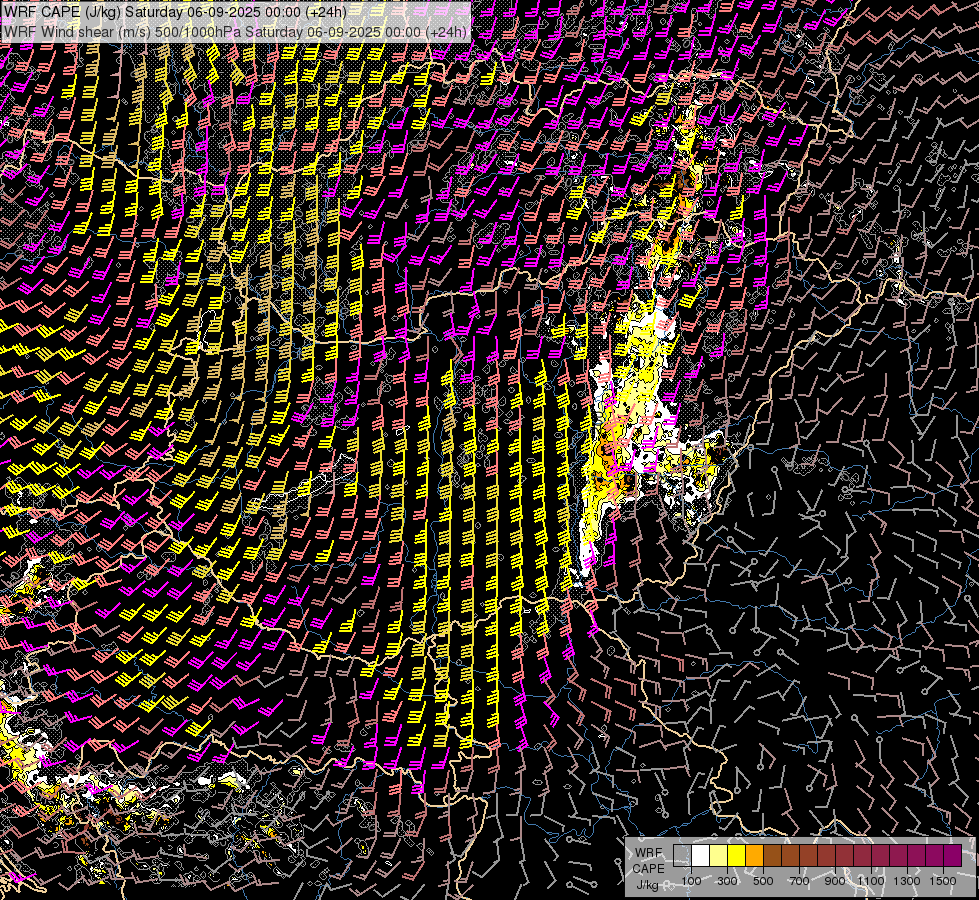This screenshot has height=900, width=979.
Task: Click the '100' legend value
Action: 691,881
